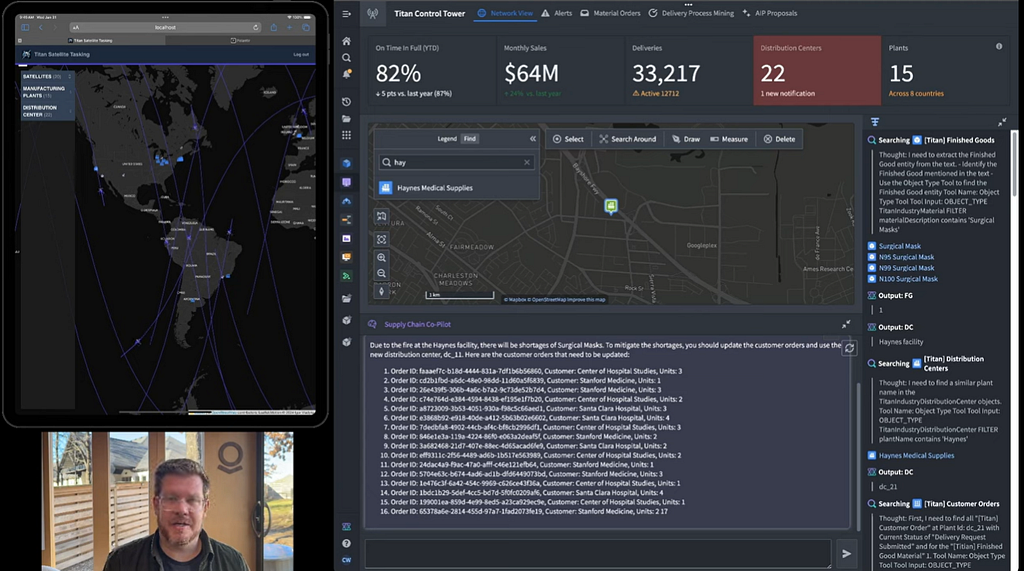Open the home icon in sidebar
This screenshot has height=571, width=1024.
[346, 41]
